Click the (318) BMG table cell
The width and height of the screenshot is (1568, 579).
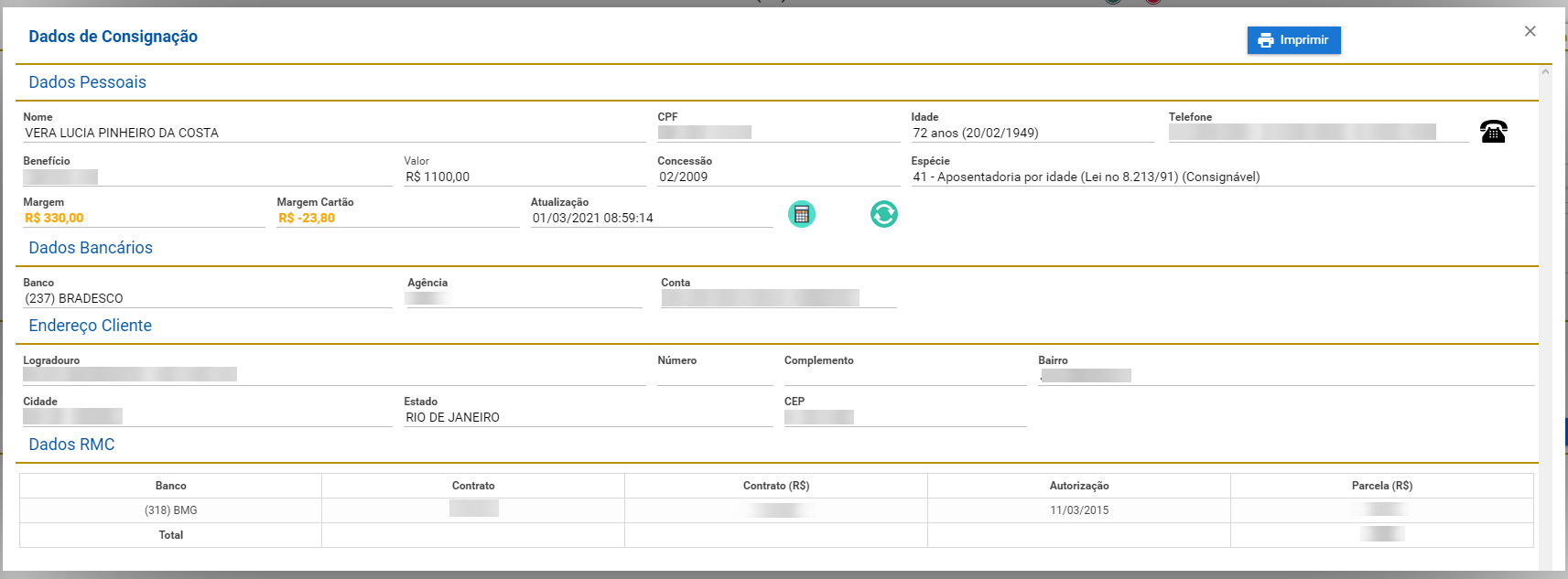click(x=171, y=510)
